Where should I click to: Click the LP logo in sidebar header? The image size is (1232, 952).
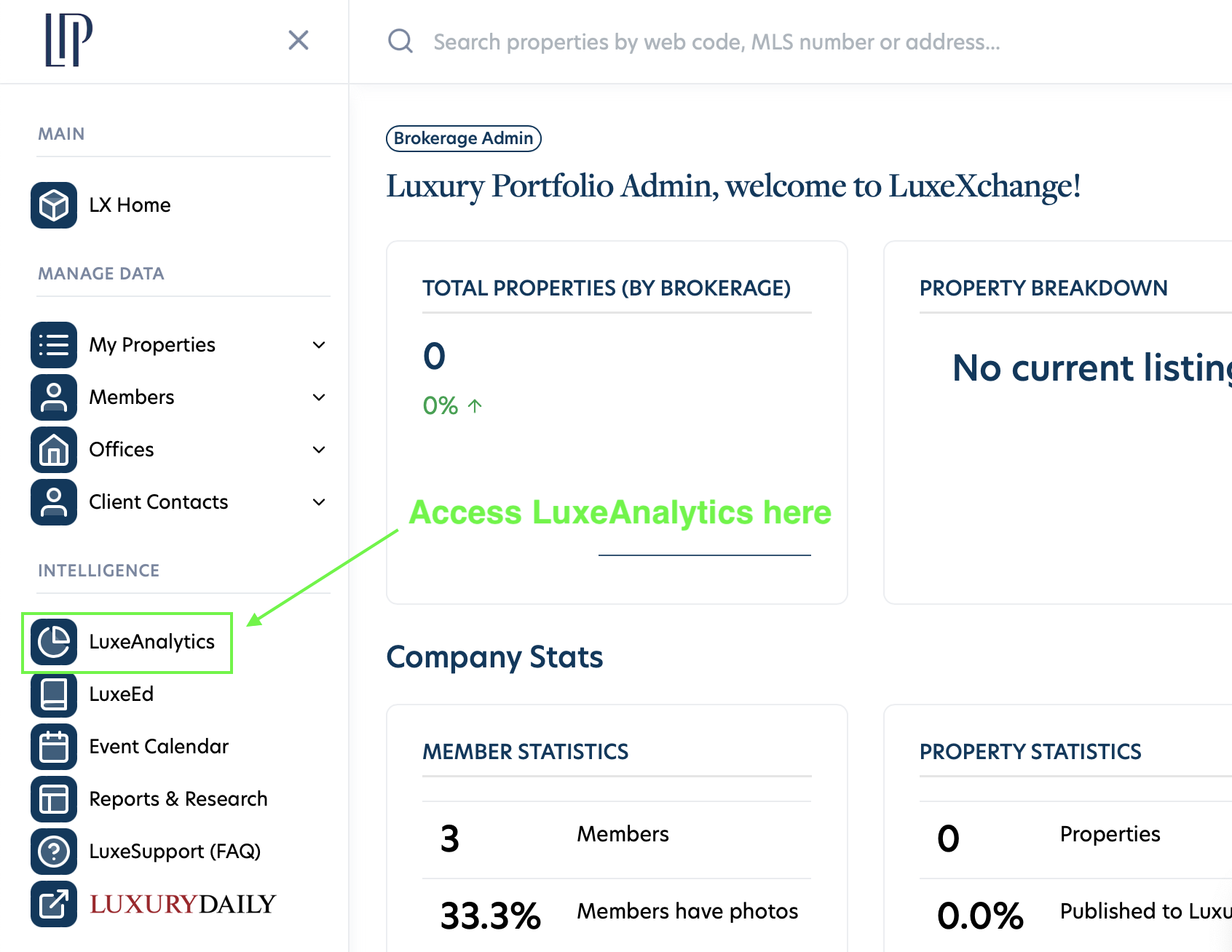(x=68, y=40)
